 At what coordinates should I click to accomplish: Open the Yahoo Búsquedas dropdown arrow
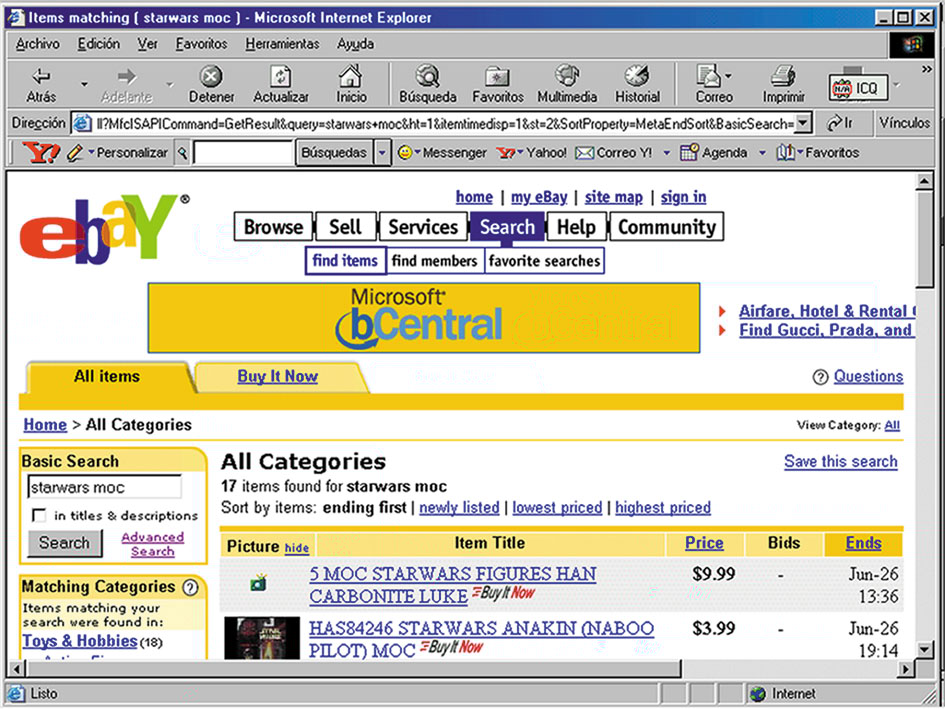(x=382, y=153)
